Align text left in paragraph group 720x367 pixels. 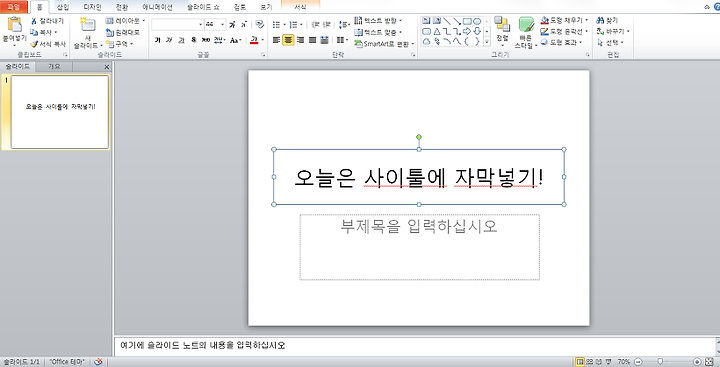[x=276, y=40]
